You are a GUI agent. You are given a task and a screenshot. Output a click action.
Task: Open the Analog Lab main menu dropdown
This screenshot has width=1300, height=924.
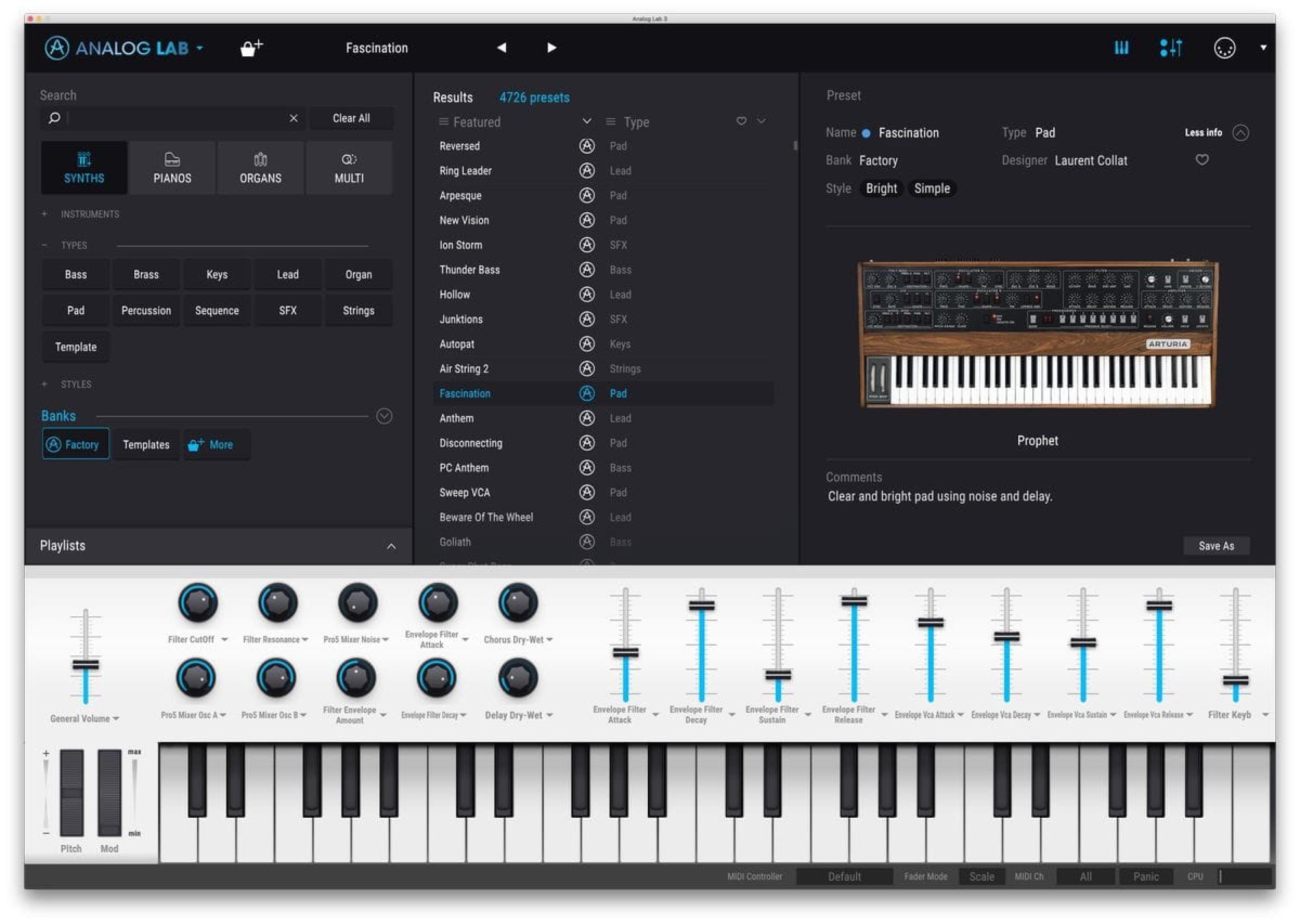(200, 49)
